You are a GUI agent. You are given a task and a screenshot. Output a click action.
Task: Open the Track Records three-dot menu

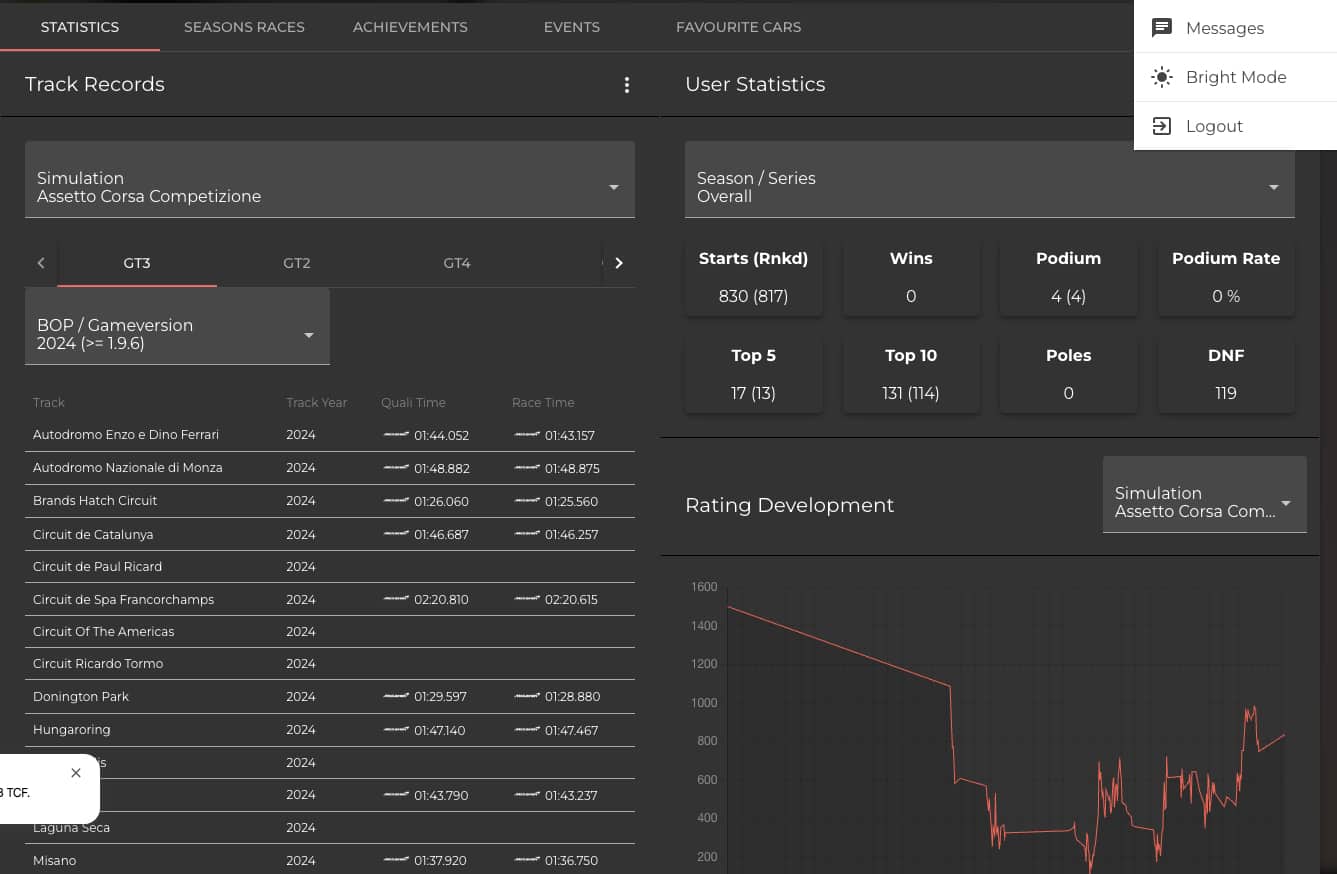coord(627,85)
